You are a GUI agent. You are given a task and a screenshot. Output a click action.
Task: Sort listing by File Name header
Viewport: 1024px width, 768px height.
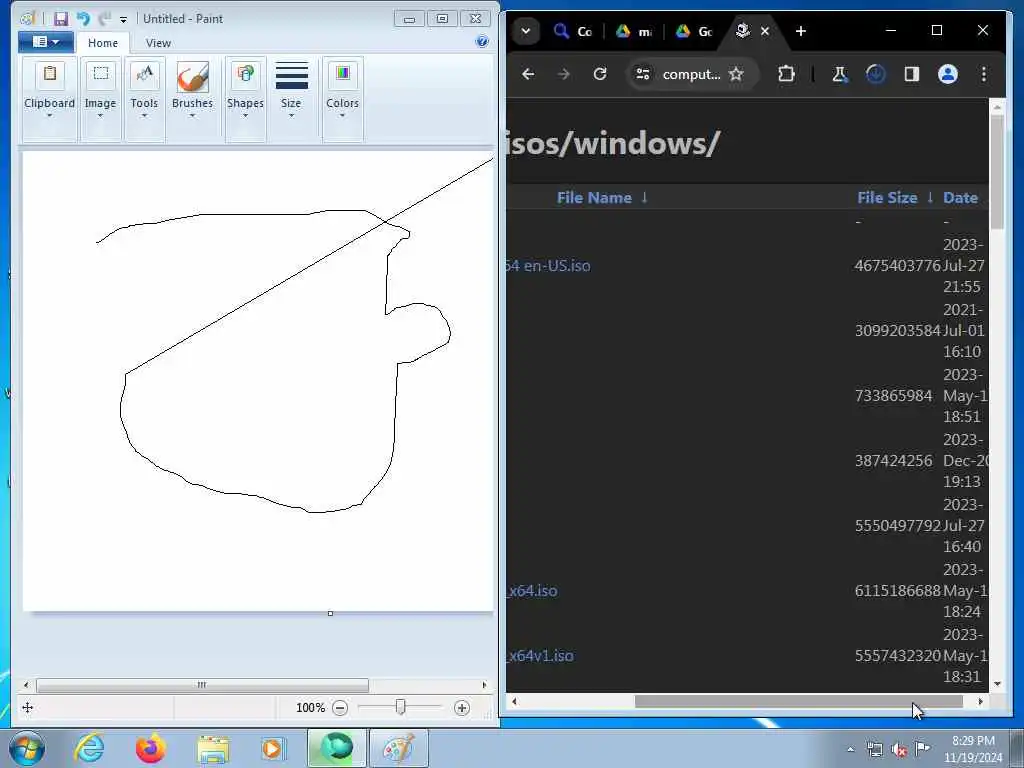tap(594, 198)
